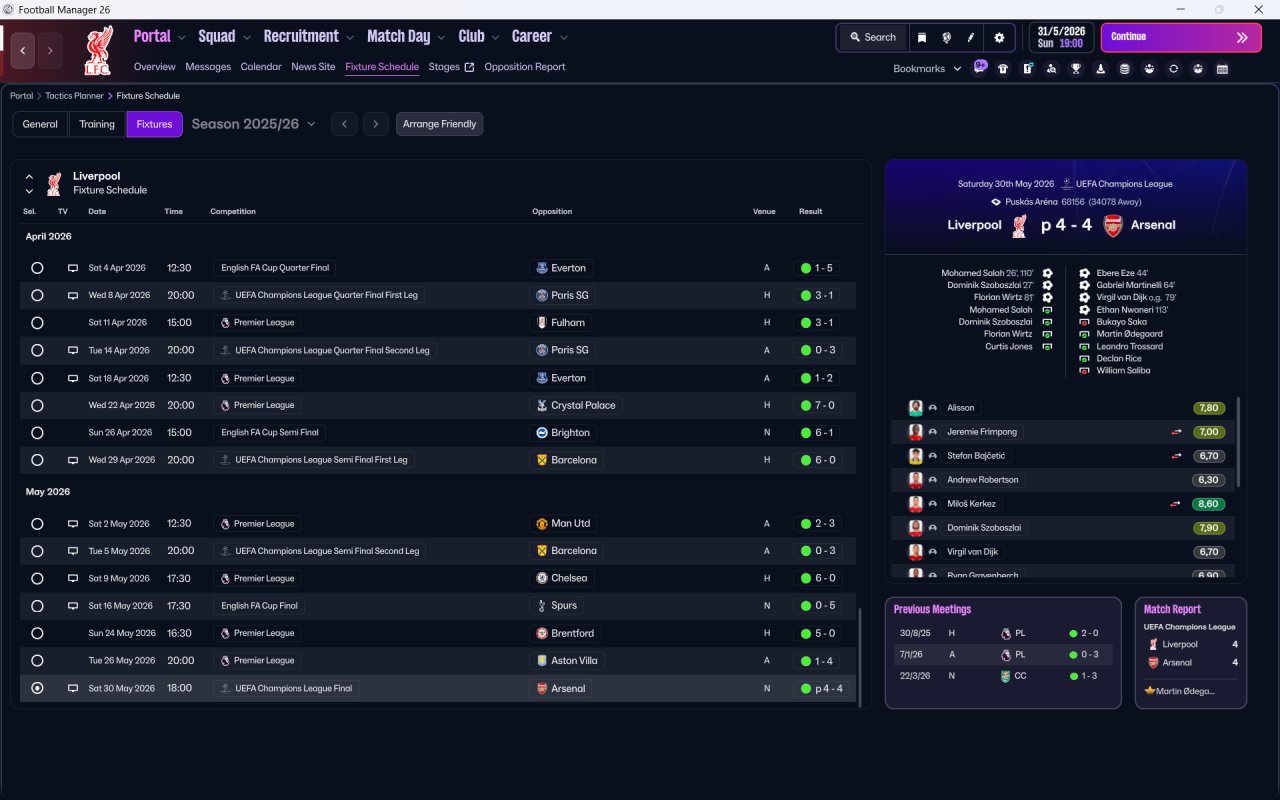Expand the Club menu chevron

(x=495, y=38)
